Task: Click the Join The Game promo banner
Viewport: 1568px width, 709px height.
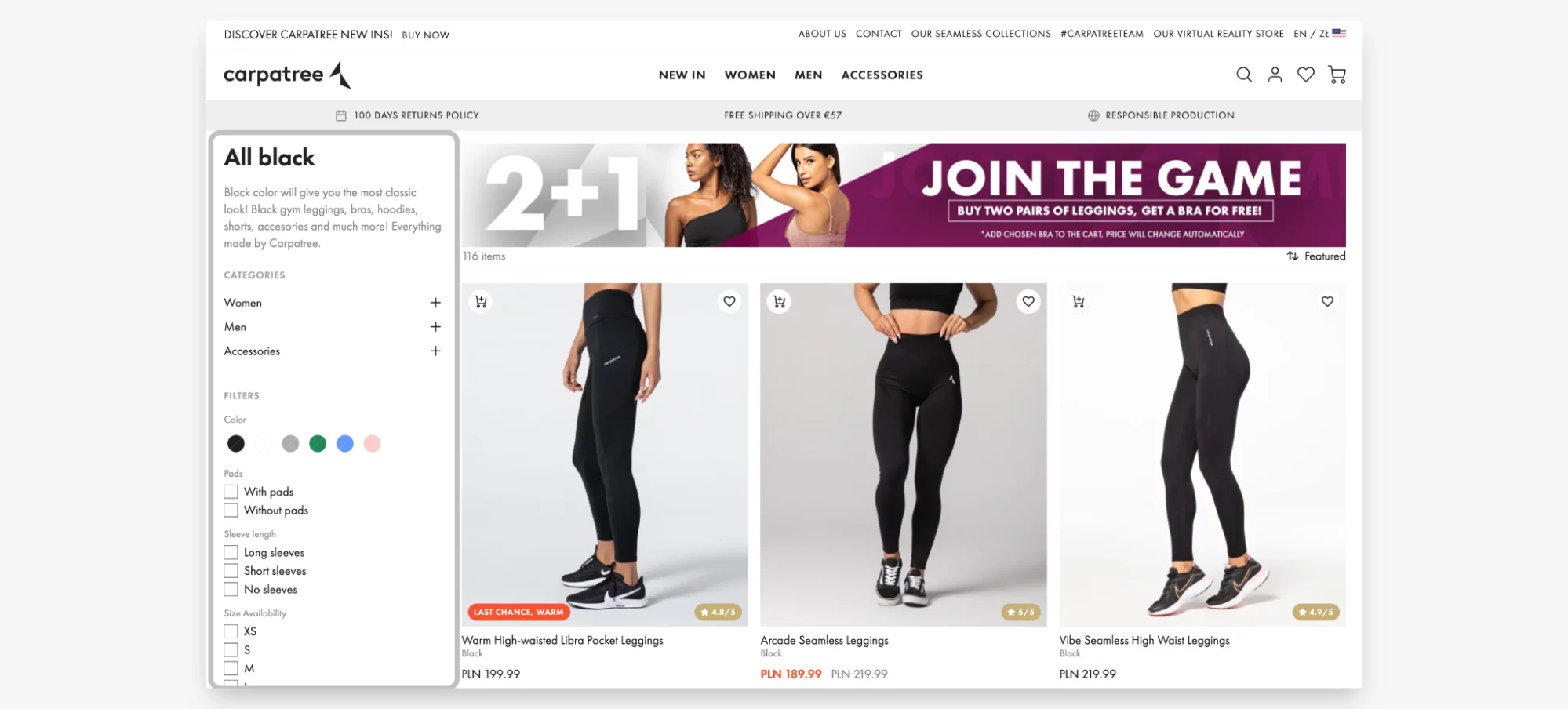Action: [904, 195]
